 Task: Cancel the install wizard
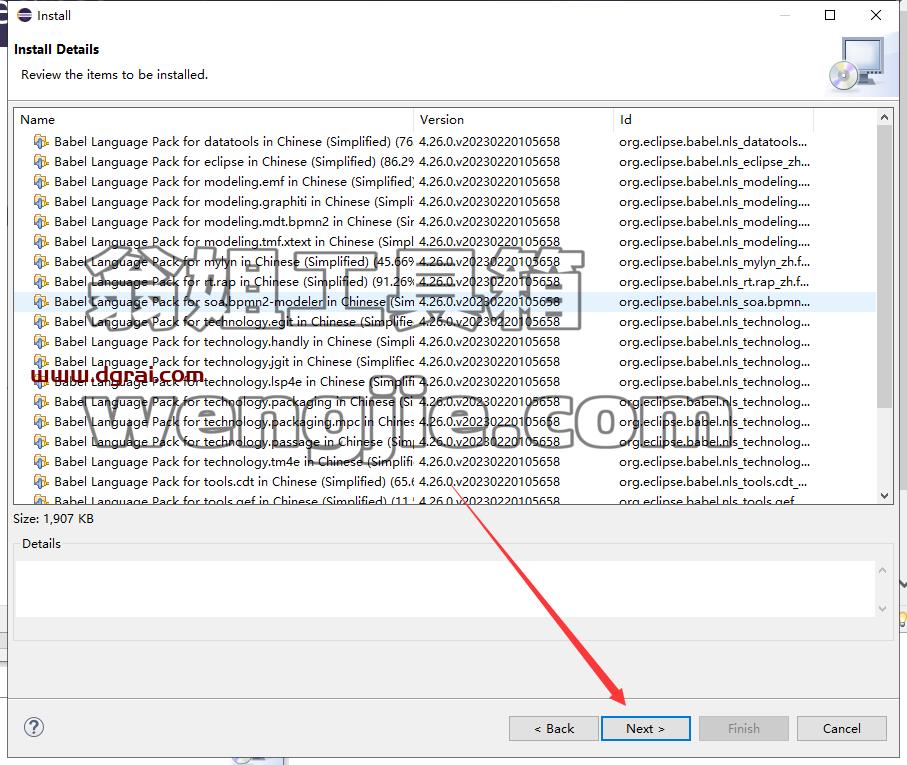click(x=842, y=729)
